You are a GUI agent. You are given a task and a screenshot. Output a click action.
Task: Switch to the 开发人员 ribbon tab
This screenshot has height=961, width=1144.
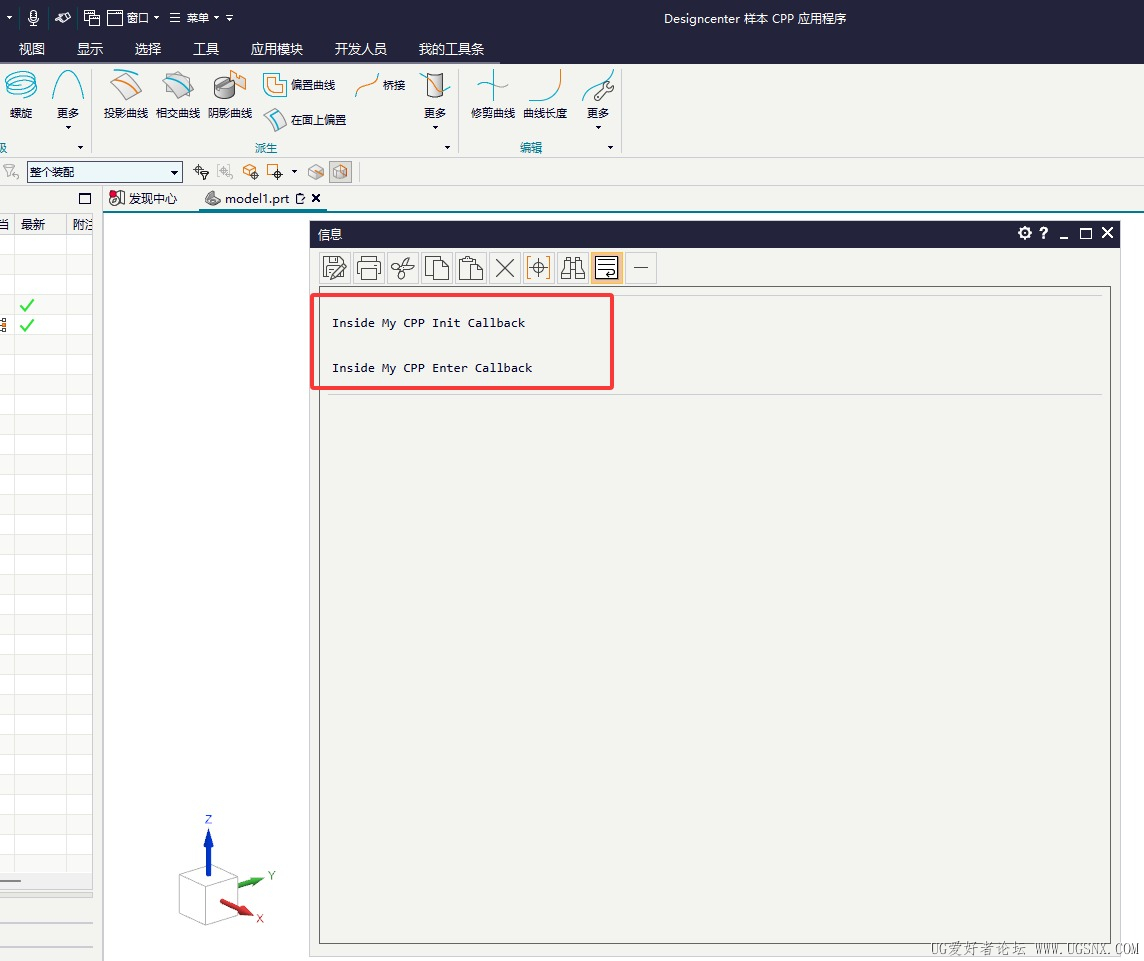tap(360, 49)
